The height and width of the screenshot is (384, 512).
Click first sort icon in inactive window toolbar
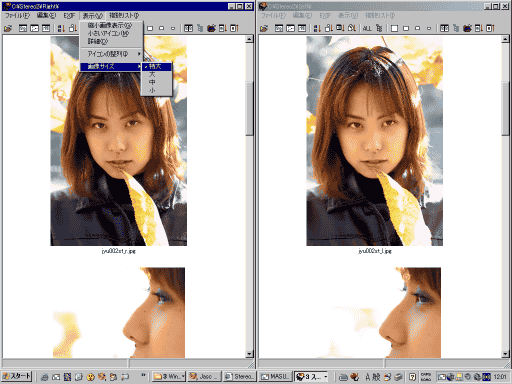click(x=317, y=28)
